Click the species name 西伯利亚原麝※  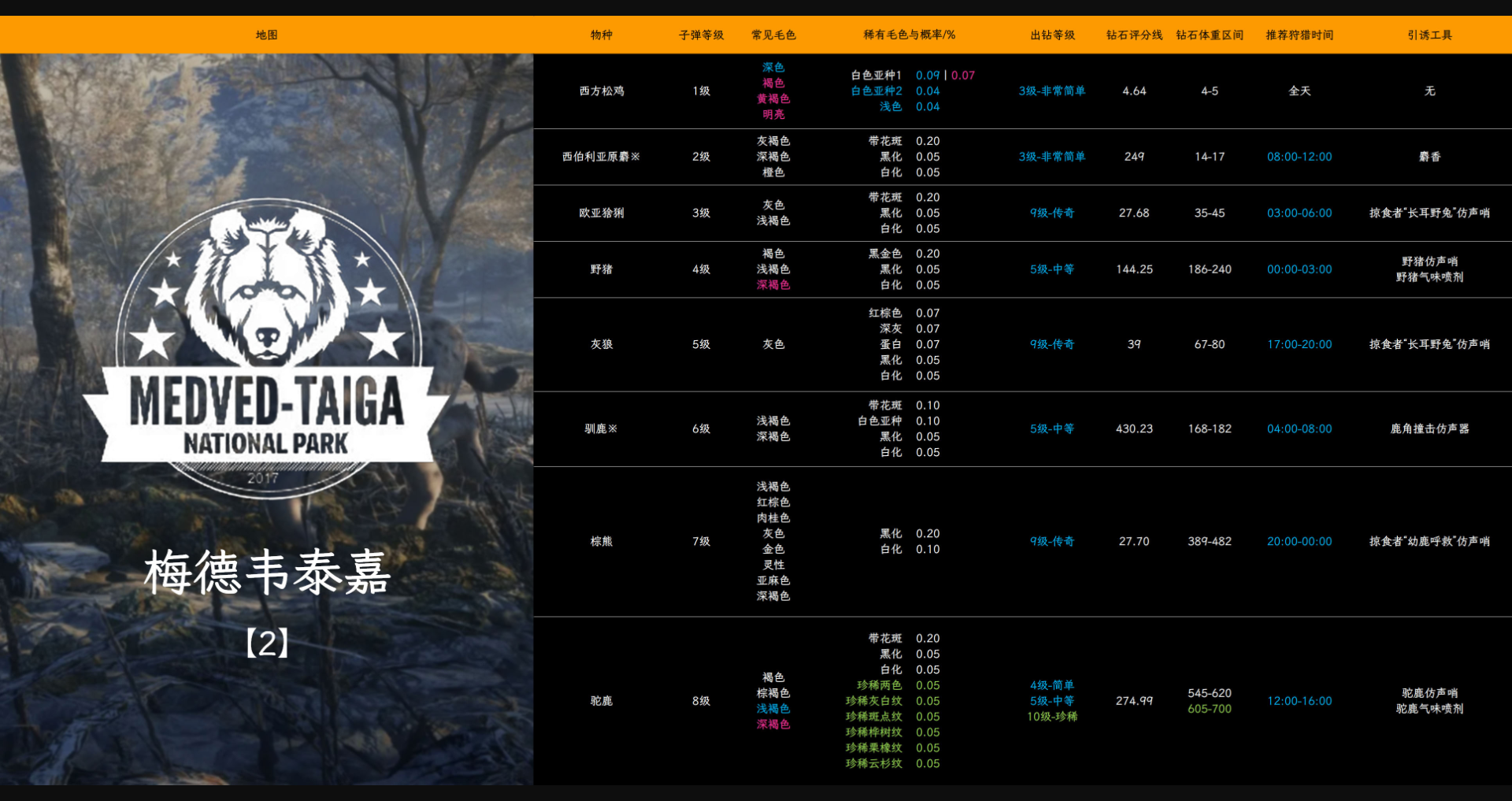click(x=602, y=157)
